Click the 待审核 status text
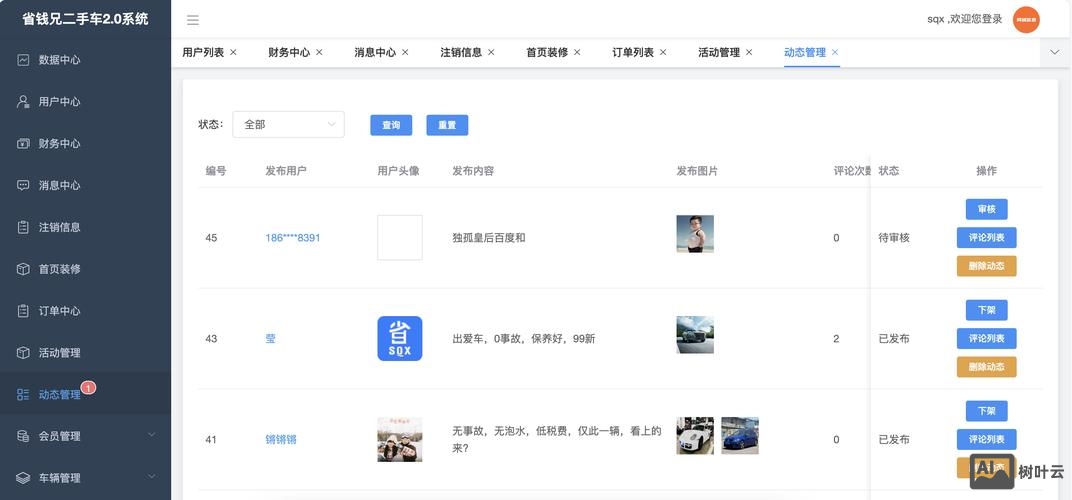Screen dimensions: 1072x500 [x=894, y=238]
